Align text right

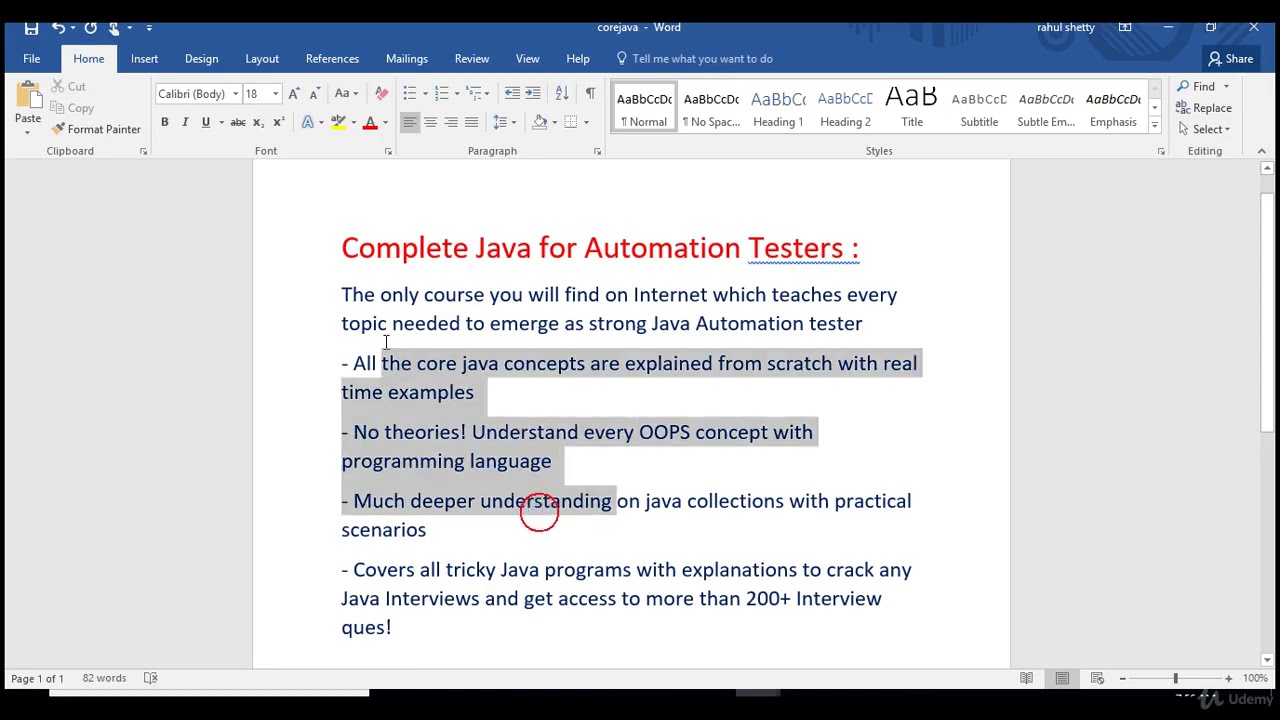[x=451, y=122]
